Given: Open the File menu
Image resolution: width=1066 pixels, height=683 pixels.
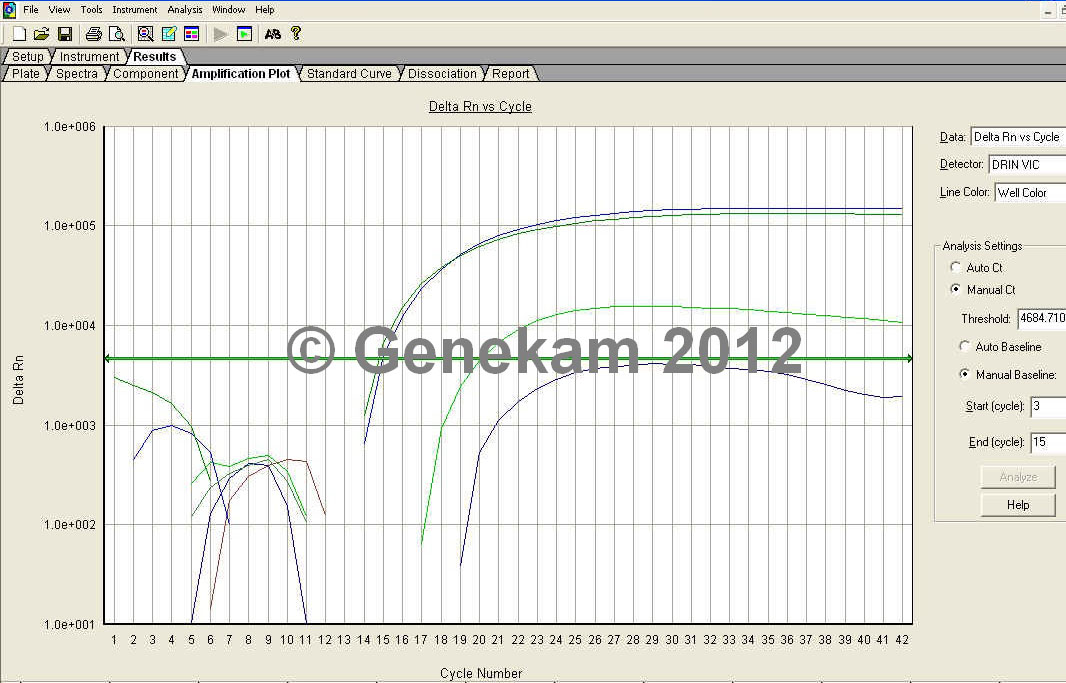Looking at the screenshot, I should (31, 10).
